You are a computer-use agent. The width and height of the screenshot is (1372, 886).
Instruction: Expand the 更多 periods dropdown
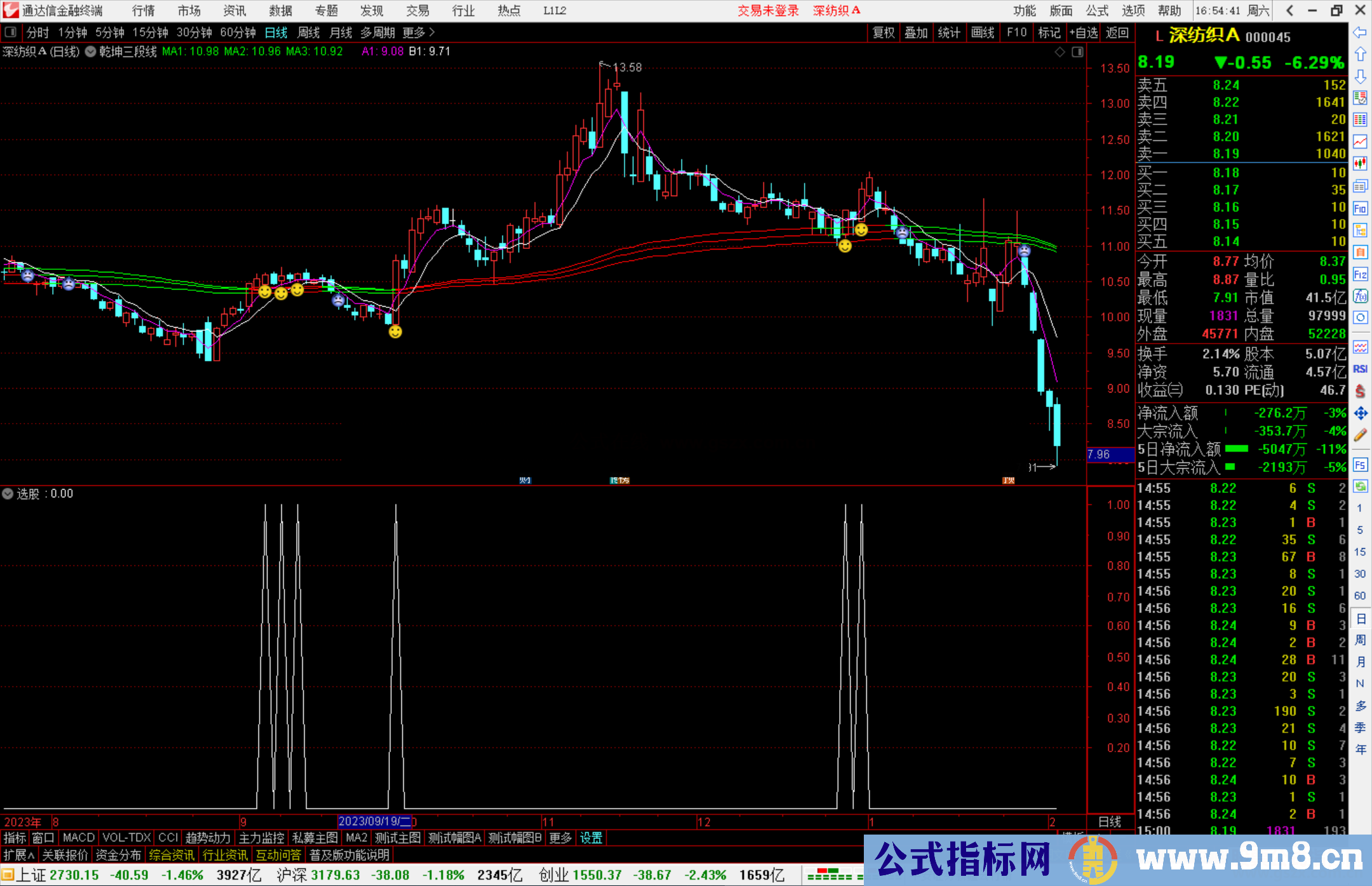419,32
